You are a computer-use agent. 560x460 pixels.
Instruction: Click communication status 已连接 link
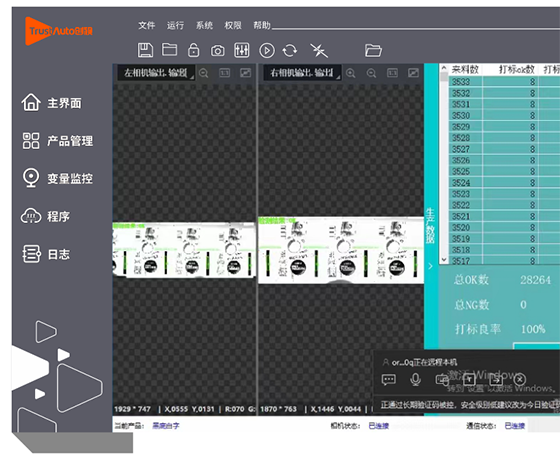click(515, 426)
